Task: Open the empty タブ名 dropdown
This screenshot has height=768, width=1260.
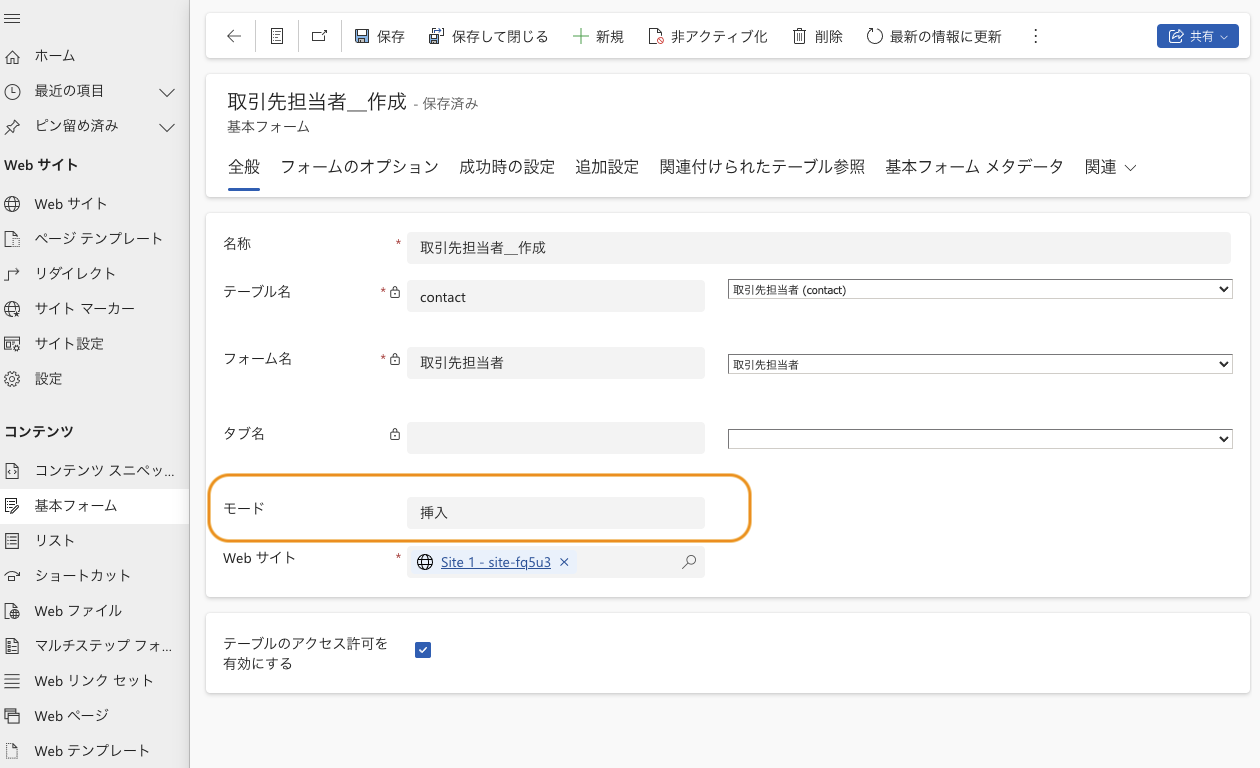Action: 979,439
